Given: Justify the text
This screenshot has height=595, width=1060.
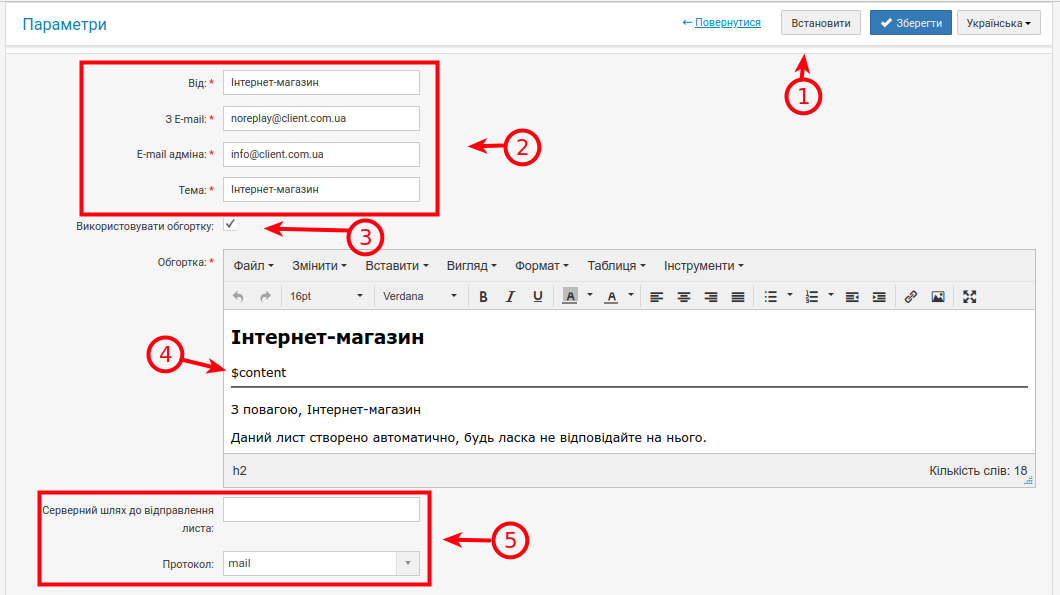Looking at the screenshot, I should coord(738,296).
